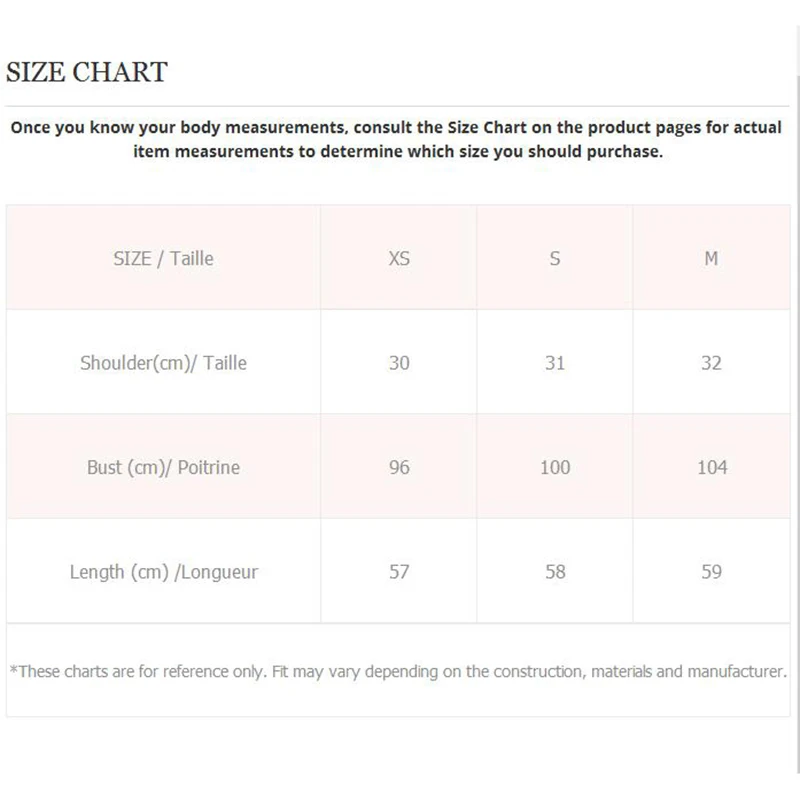Pick shoulder value 32 for M

pos(711,363)
